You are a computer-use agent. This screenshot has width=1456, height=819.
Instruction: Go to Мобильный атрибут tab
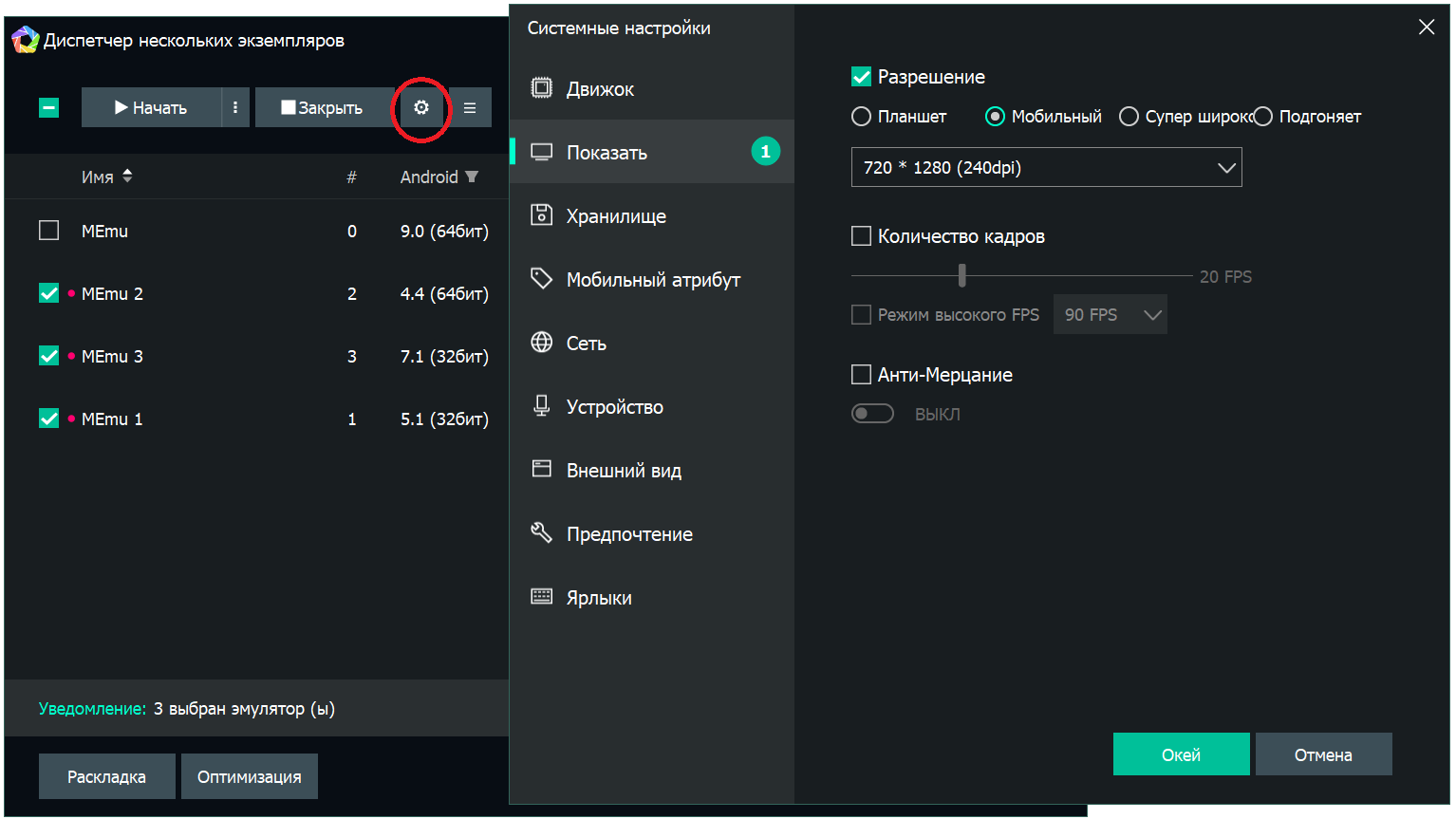click(x=652, y=279)
